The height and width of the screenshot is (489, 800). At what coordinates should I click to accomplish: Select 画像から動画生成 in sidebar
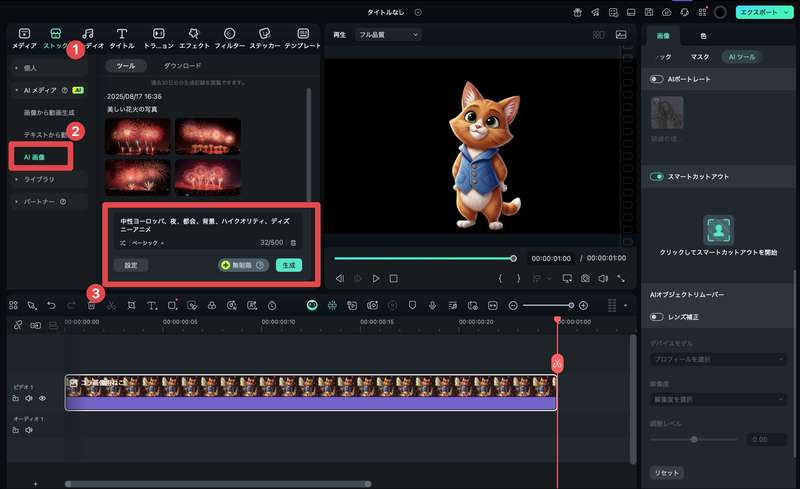(x=49, y=112)
